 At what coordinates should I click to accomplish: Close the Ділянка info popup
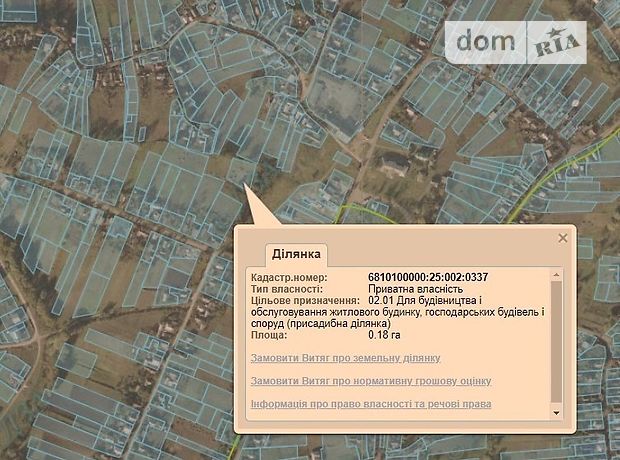(563, 238)
